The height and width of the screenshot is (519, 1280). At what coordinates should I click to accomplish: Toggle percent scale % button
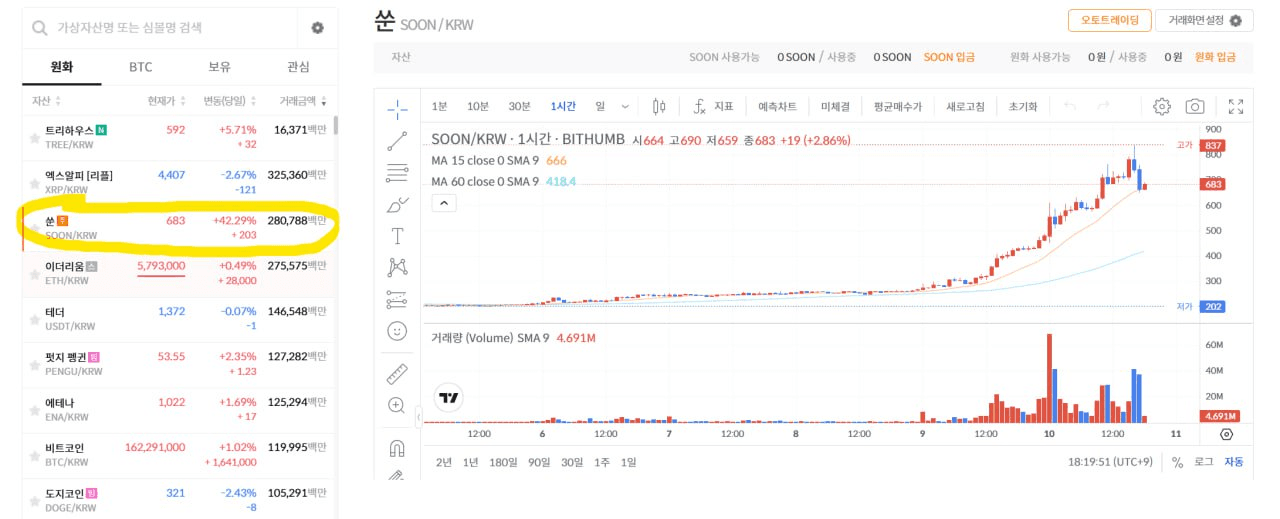1178,462
